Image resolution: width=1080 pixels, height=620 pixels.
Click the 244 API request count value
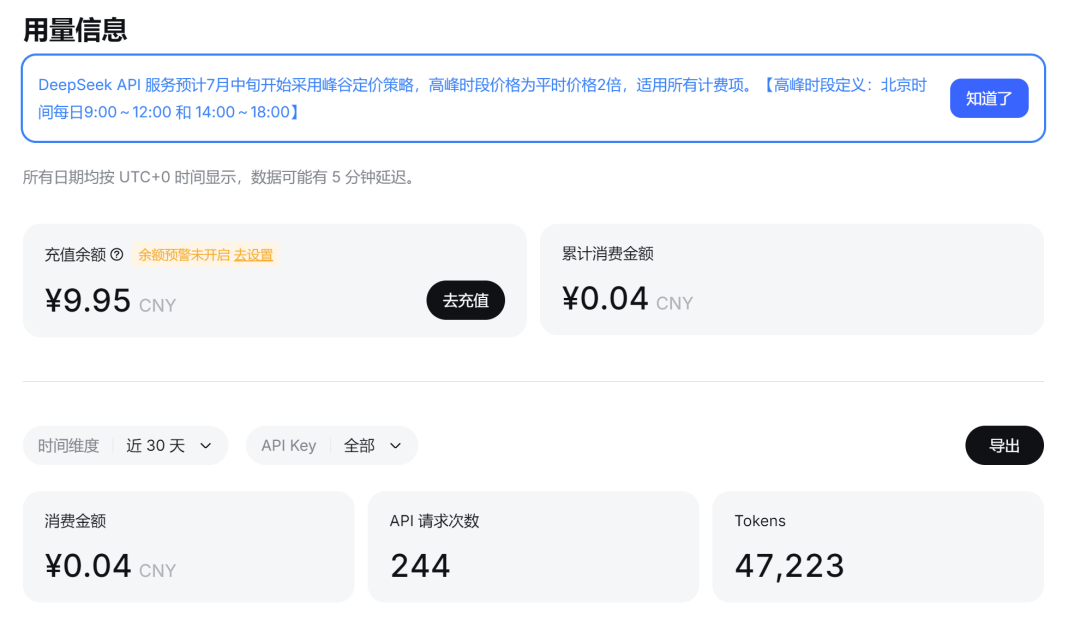coord(420,566)
